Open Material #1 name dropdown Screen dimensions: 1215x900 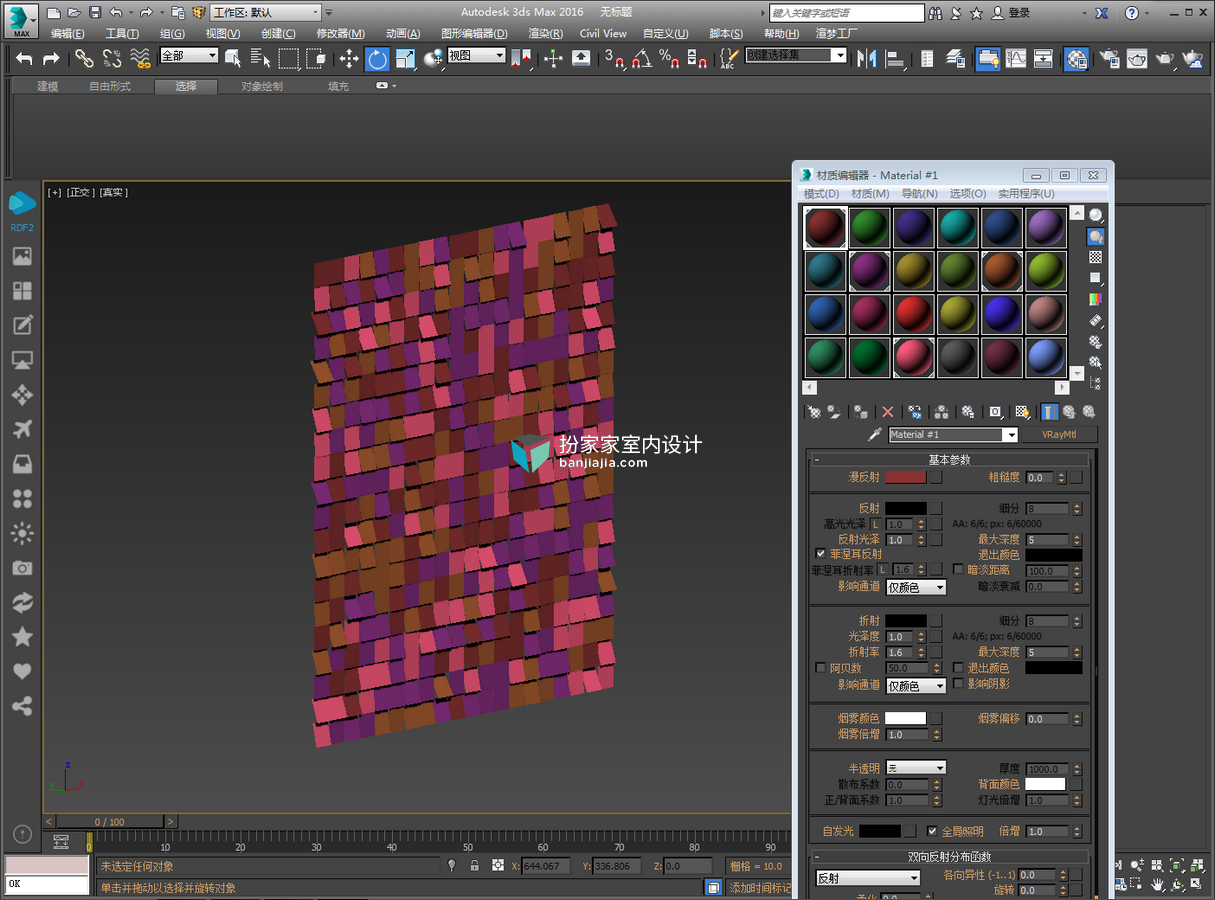pos(1011,435)
